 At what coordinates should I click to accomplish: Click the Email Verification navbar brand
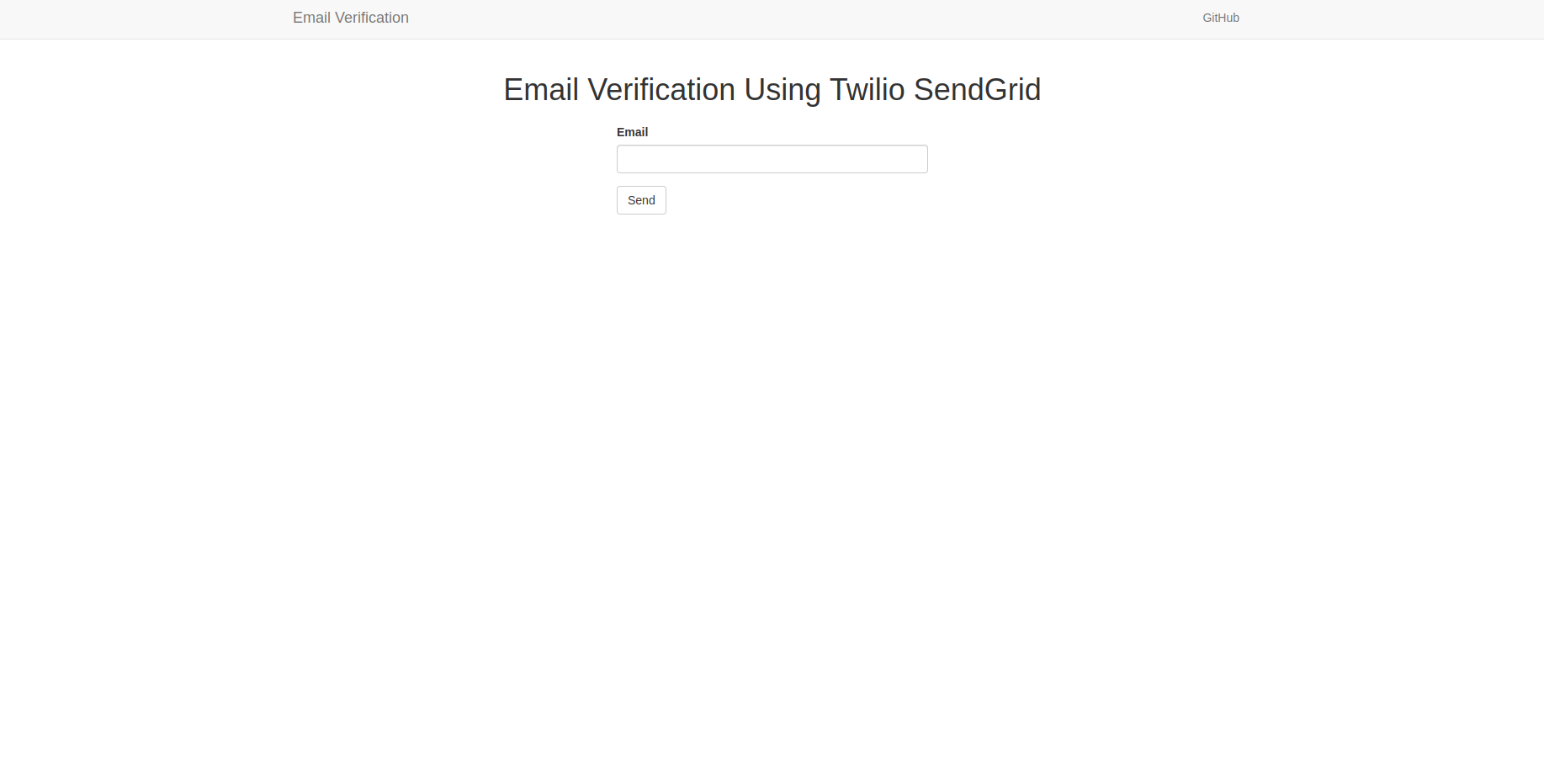(x=351, y=18)
